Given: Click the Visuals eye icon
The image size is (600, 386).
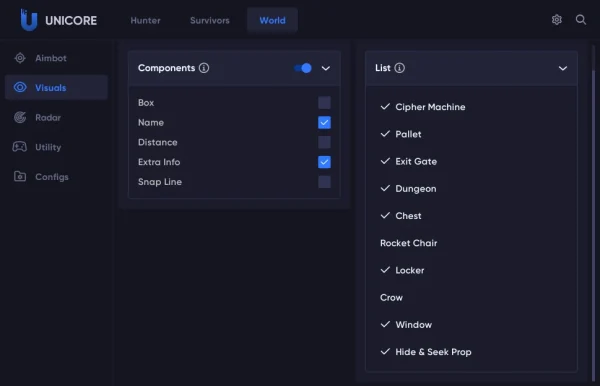Looking at the screenshot, I should tap(20, 88).
